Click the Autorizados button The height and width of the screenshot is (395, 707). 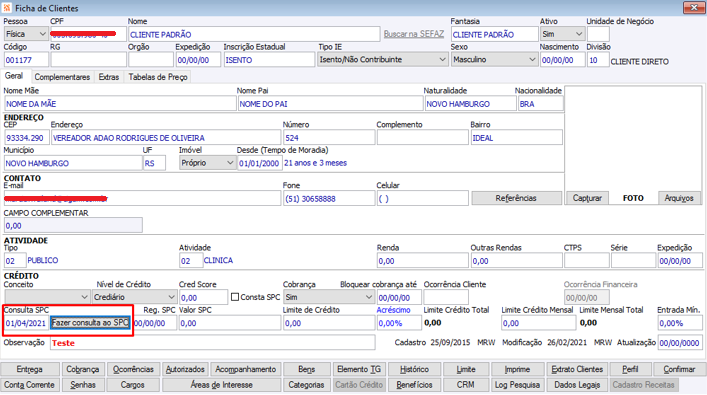[x=185, y=369]
